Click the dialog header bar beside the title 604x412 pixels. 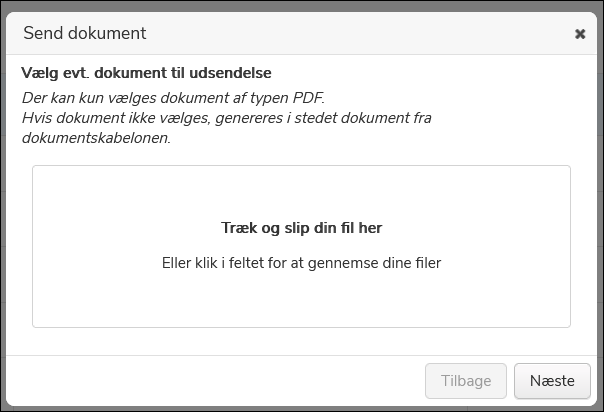click(350, 33)
